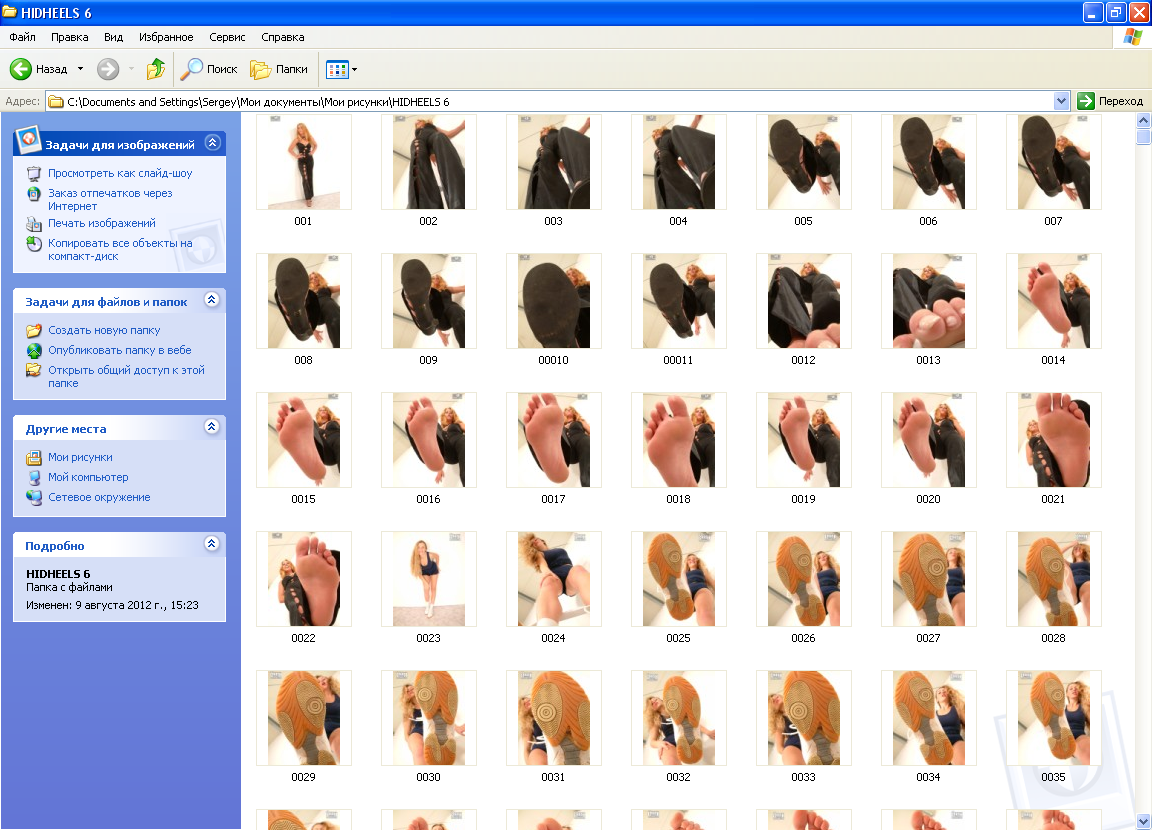Click Печать изображений link
This screenshot has width=1152, height=830.
coord(102,223)
